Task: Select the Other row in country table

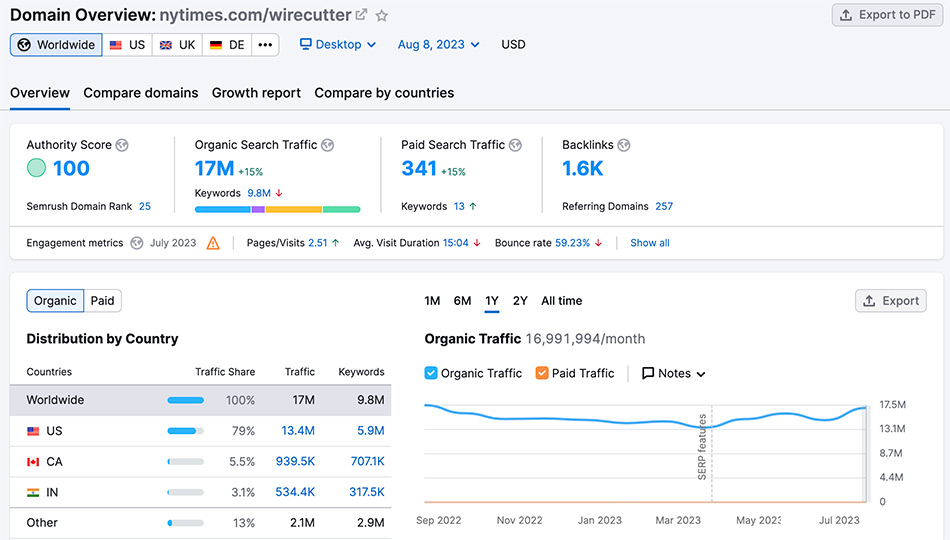Action: [x=201, y=523]
